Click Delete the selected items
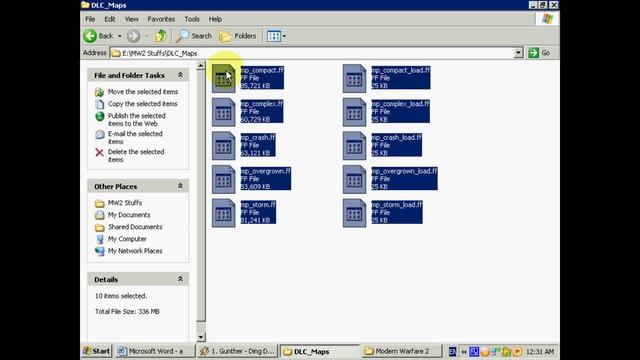The height and width of the screenshot is (360, 640). click(136, 156)
